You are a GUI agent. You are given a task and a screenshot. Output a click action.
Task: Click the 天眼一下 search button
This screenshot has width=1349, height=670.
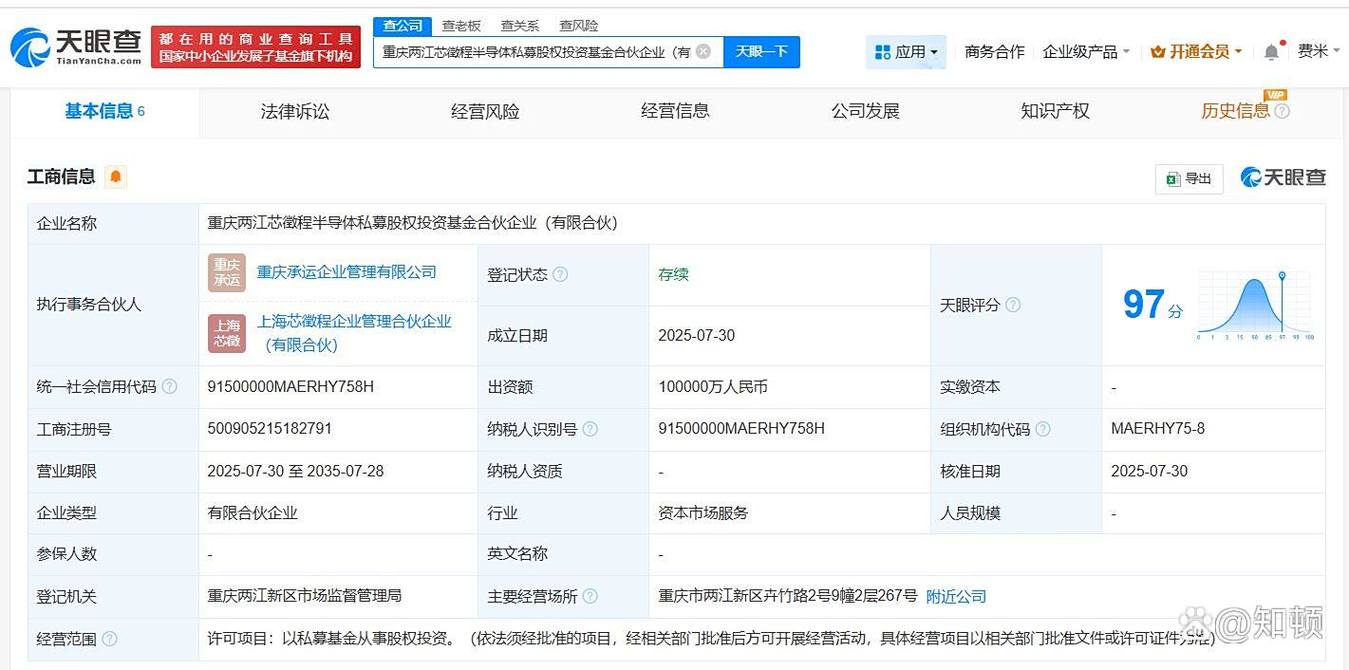point(762,51)
